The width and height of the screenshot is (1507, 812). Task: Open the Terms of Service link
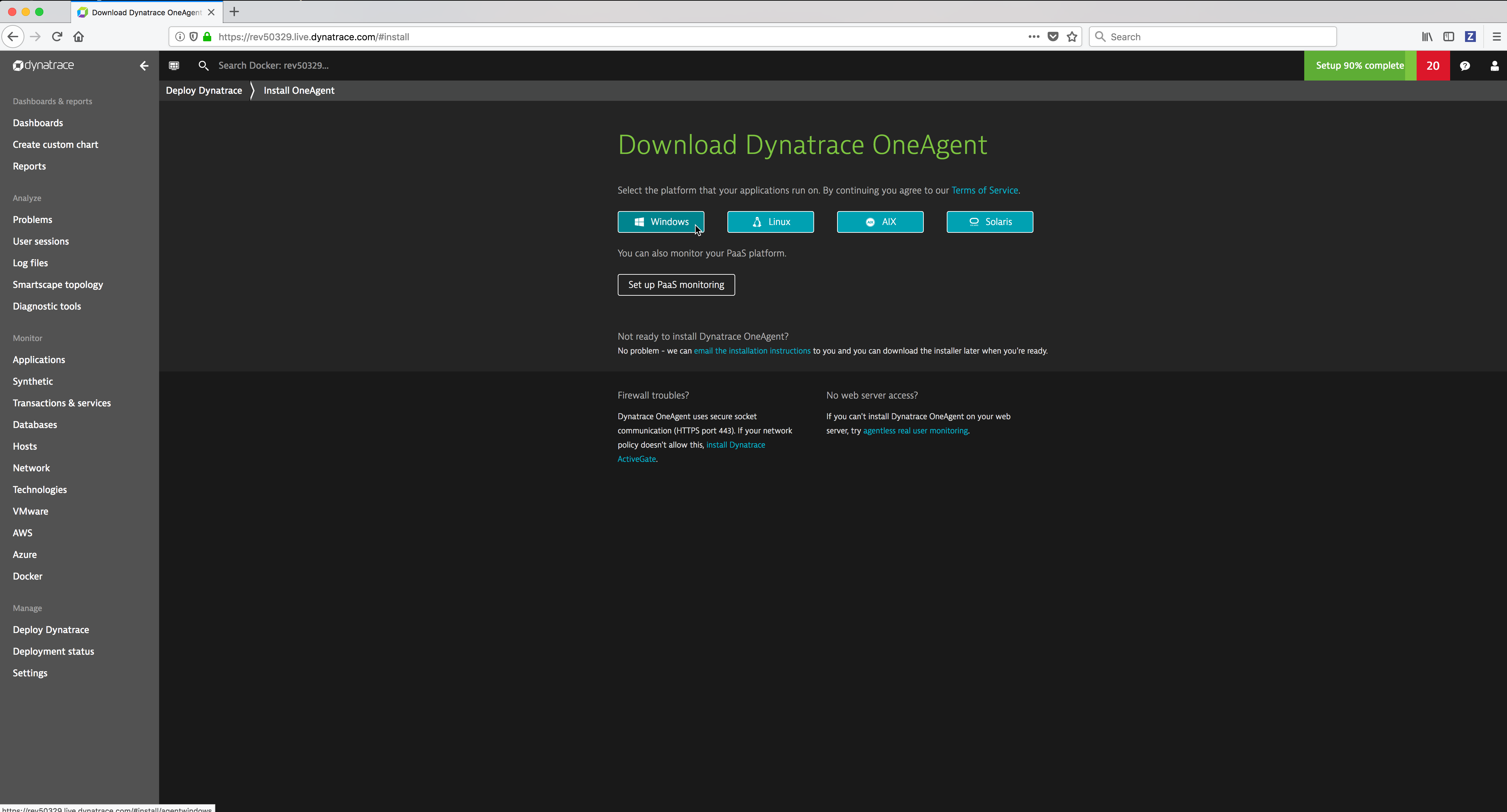(x=985, y=190)
